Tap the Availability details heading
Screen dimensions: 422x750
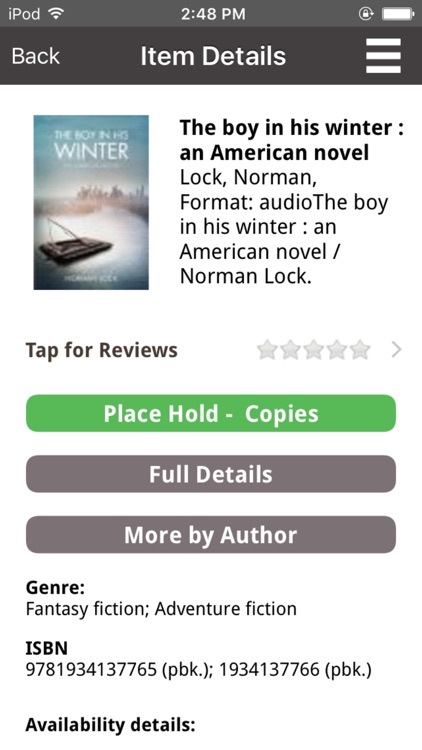tap(111, 725)
